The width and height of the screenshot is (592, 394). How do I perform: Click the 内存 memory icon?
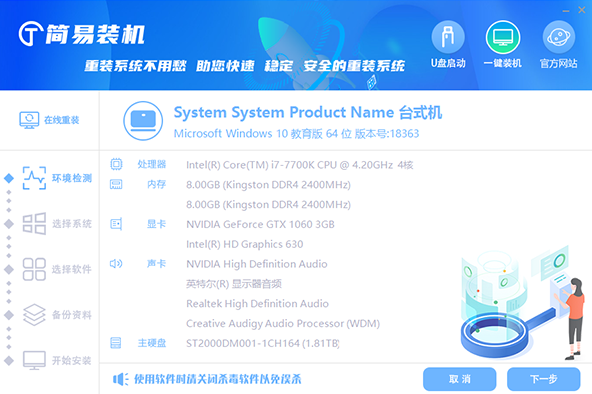coord(116,184)
